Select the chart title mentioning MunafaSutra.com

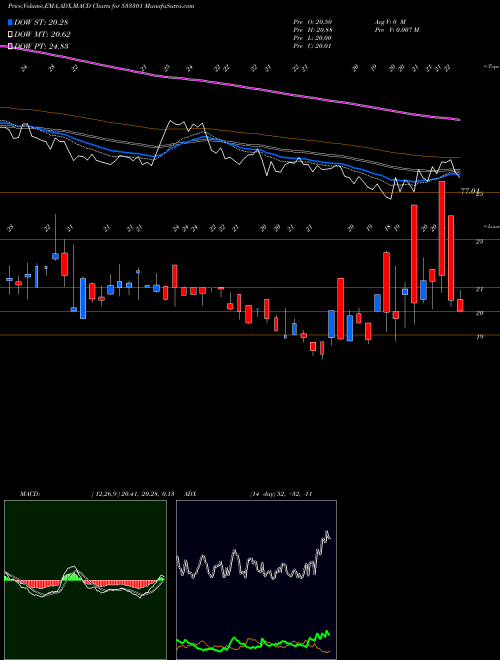tap(101, 7)
